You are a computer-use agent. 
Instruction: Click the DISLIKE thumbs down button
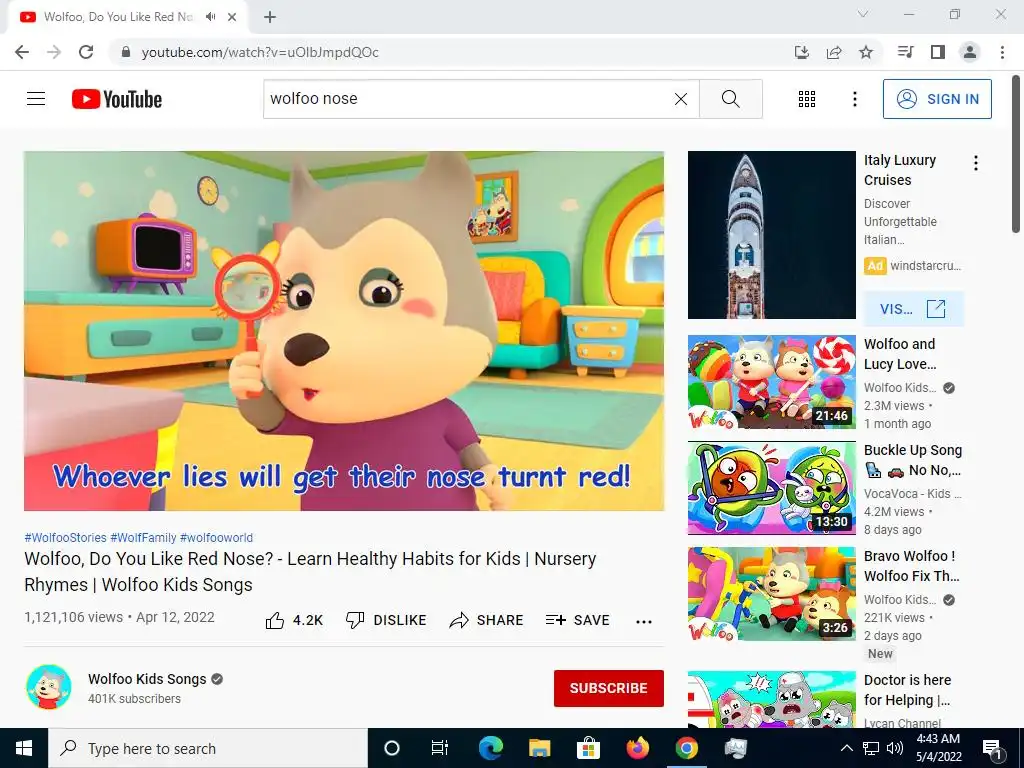386,620
